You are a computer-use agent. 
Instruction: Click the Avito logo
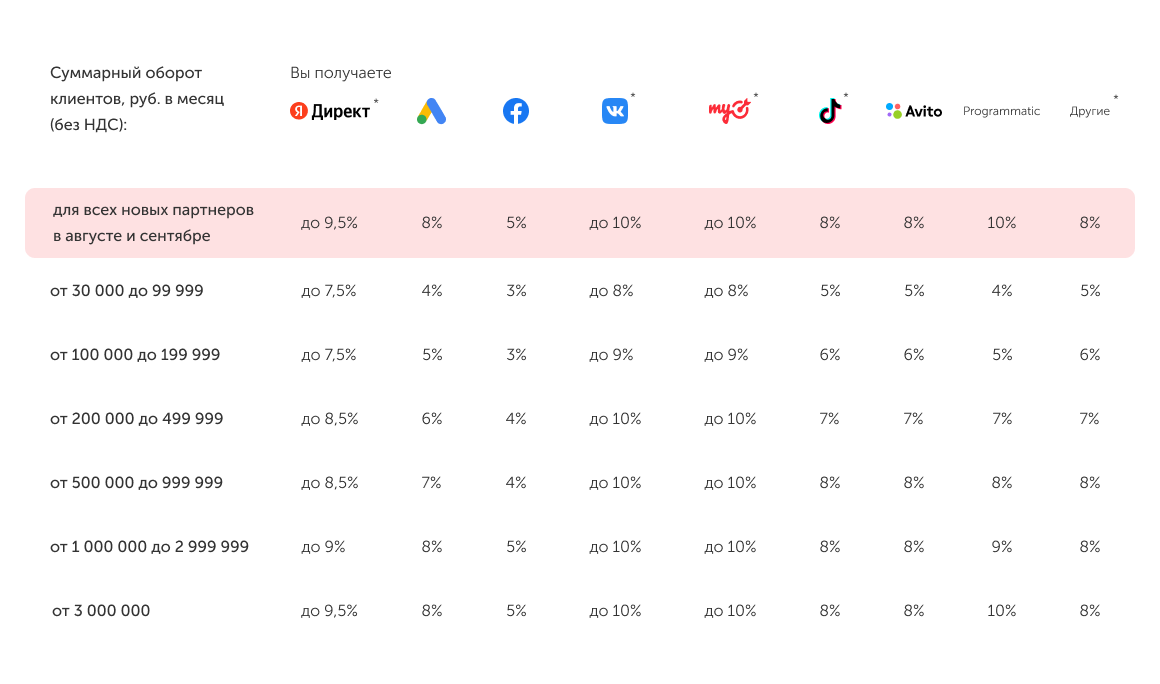pos(914,111)
